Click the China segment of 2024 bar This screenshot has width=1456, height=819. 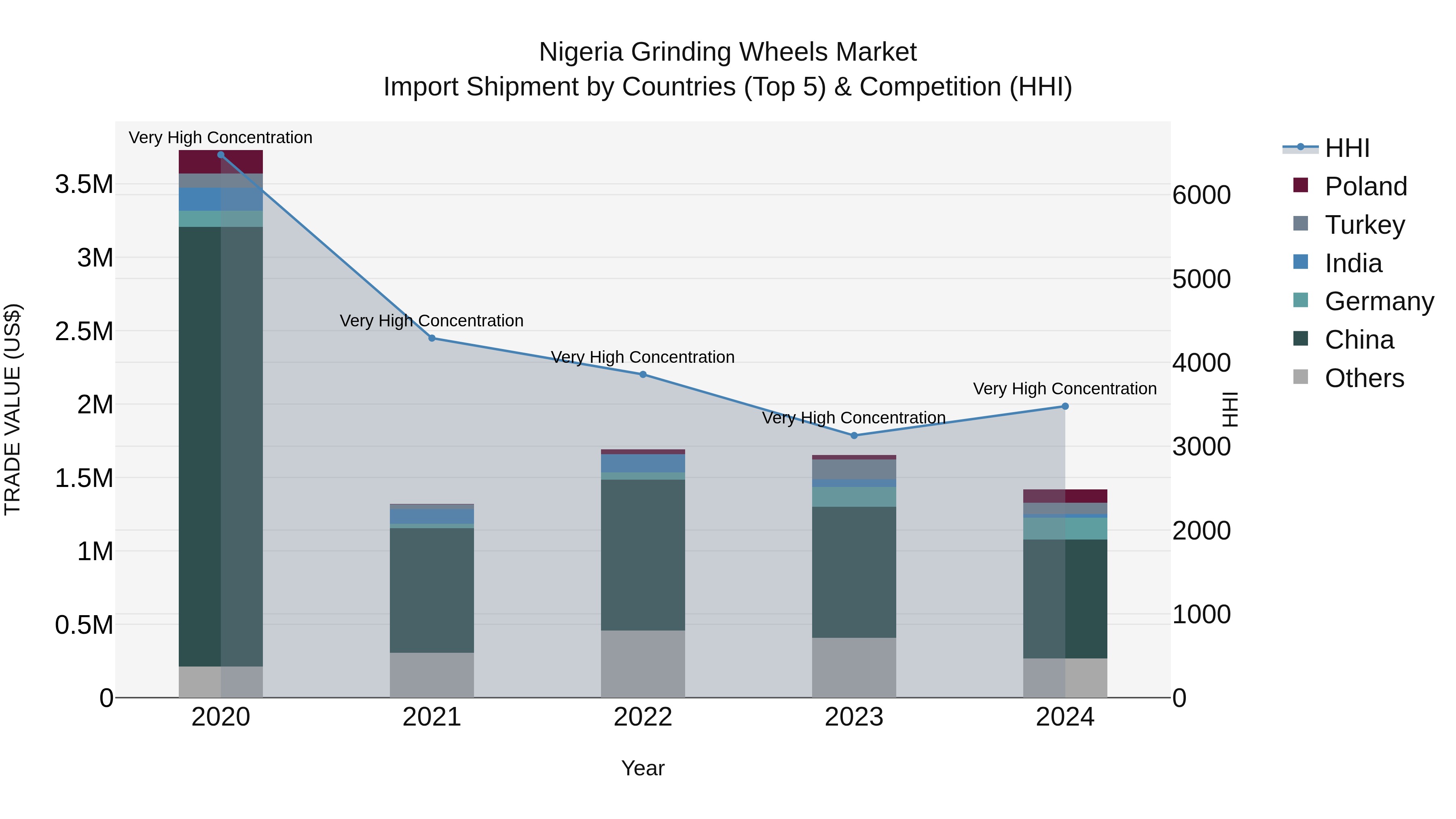tap(1065, 599)
